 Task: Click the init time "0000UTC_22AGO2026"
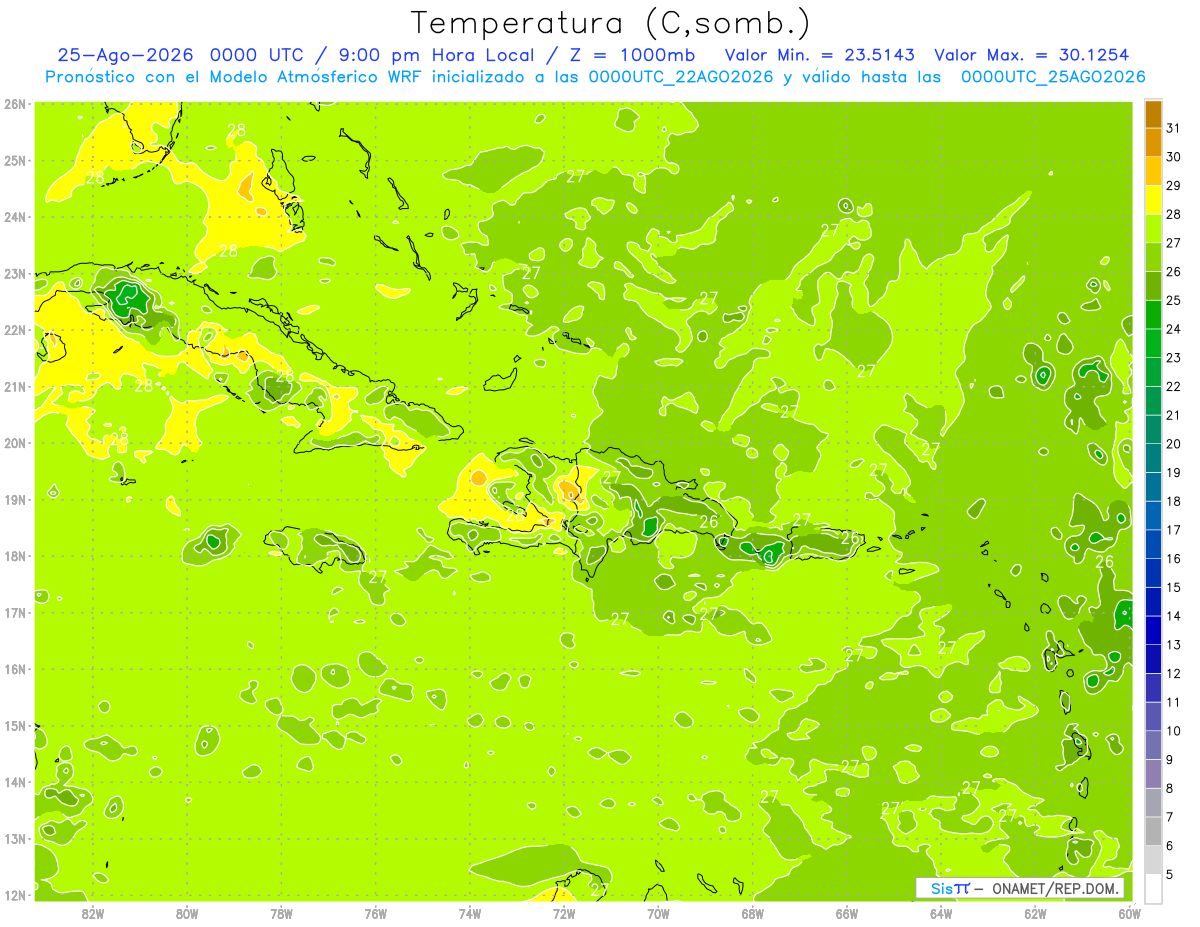point(680,77)
